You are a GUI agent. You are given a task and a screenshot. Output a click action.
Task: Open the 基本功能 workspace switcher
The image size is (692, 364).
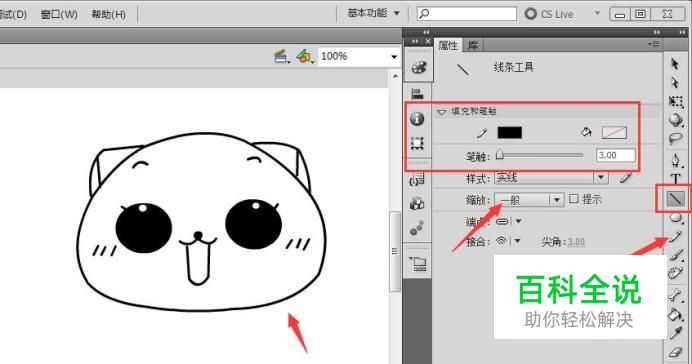tap(373, 13)
